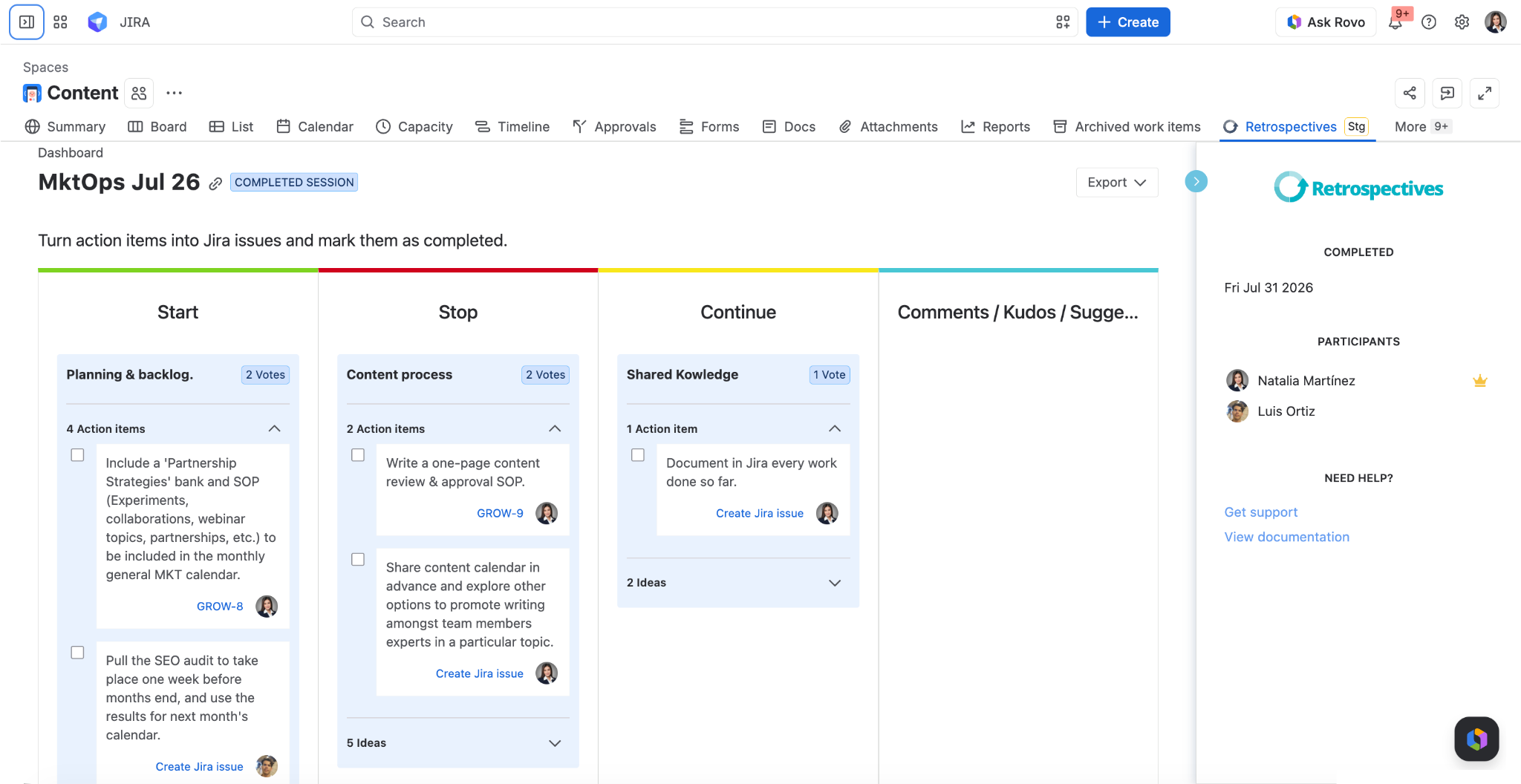Check the 'Partnership Strategies' action item
The width and height of the screenshot is (1521, 784).
pos(77,455)
